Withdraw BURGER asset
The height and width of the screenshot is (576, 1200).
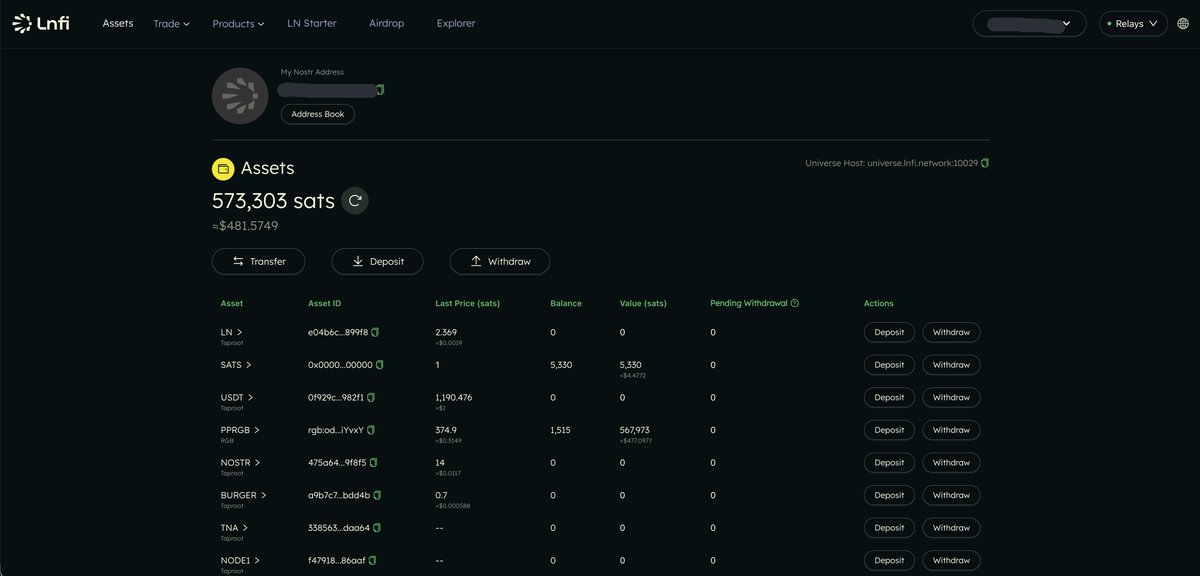coord(951,495)
